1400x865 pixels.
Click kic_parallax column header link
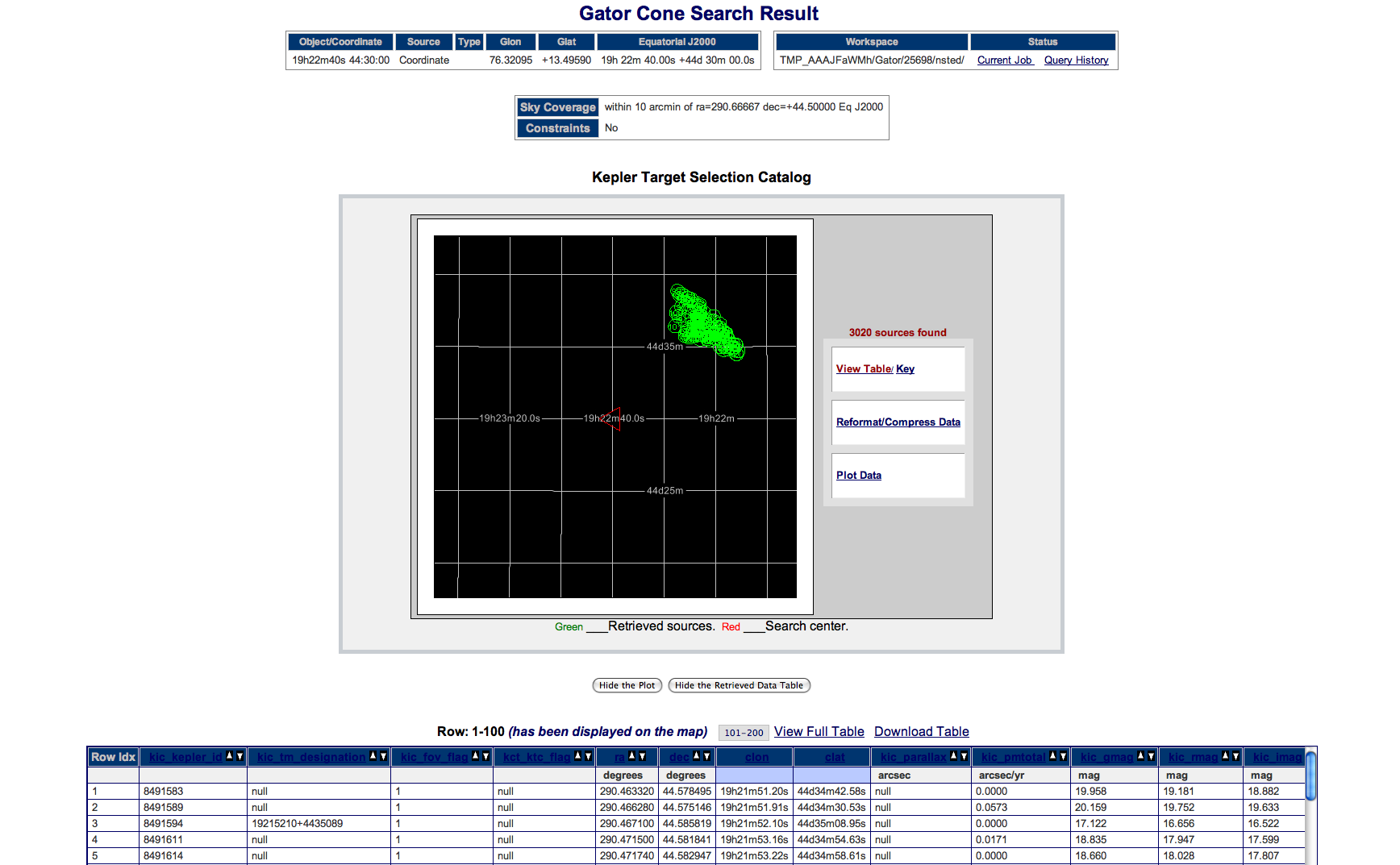pos(914,757)
